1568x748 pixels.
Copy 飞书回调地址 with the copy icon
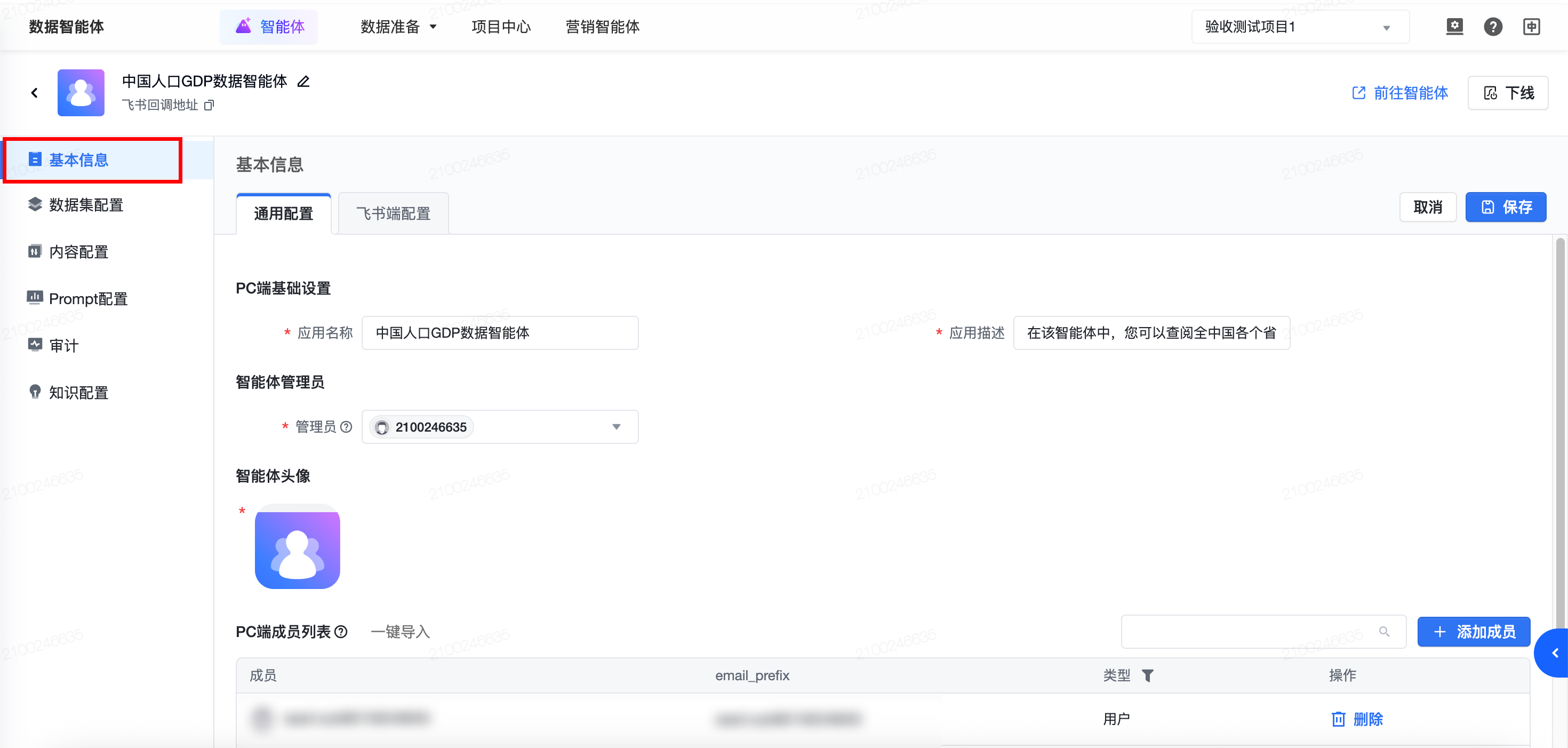point(209,106)
